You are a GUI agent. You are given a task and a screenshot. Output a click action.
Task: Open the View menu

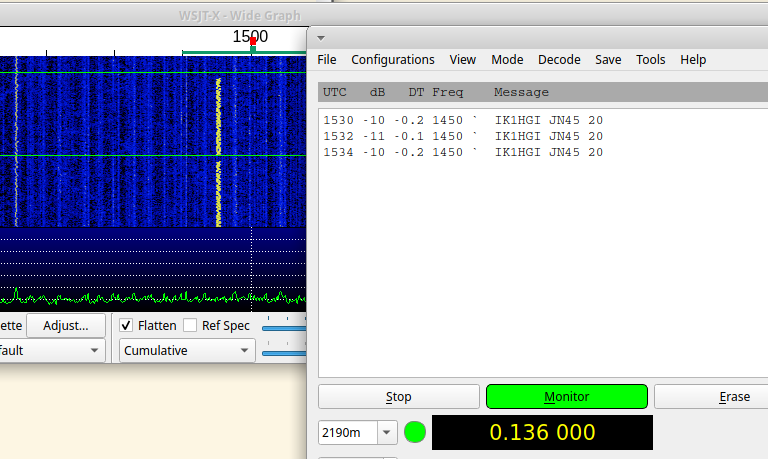click(x=462, y=60)
